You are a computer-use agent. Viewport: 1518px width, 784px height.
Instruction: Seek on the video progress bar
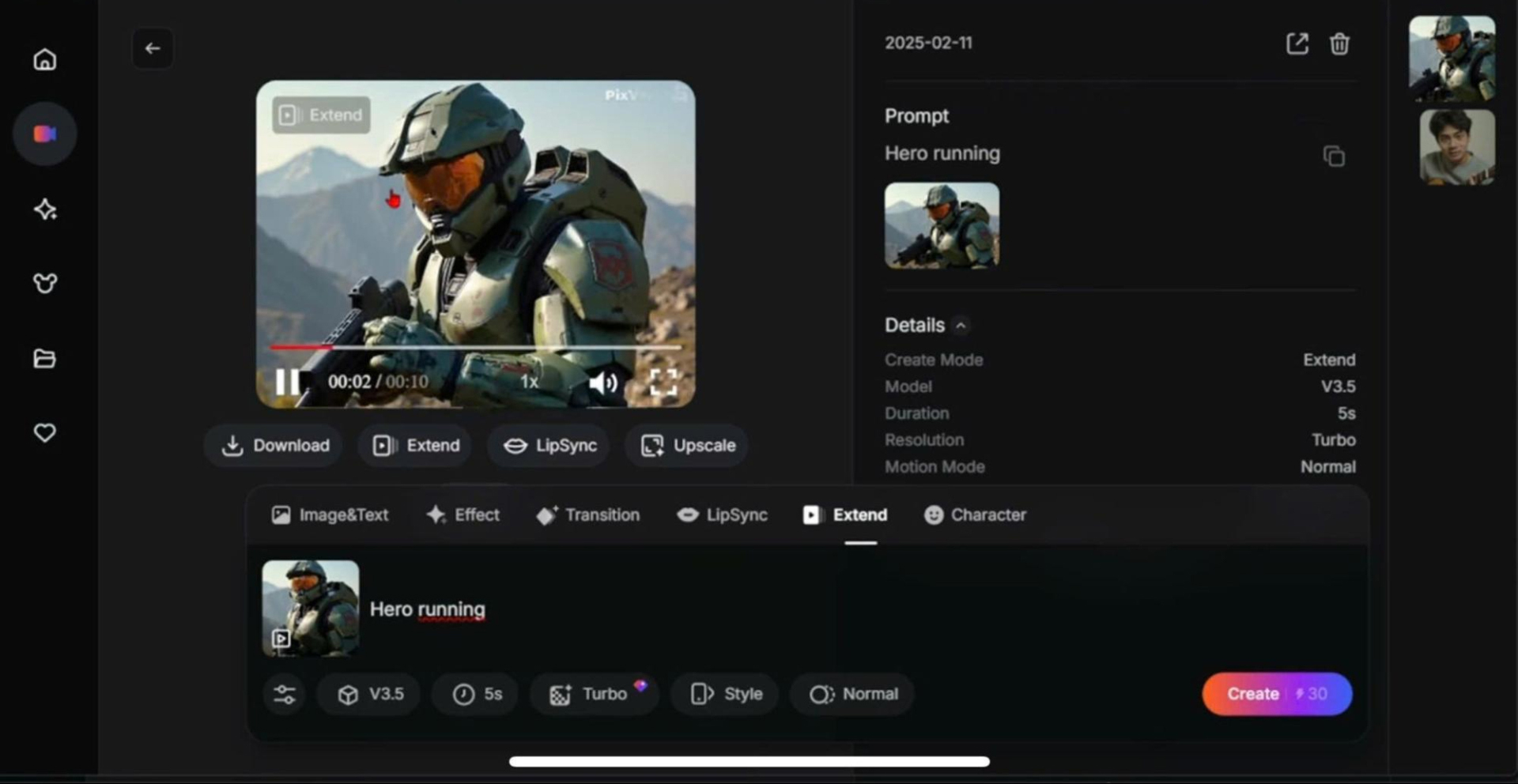tap(474, 347)
